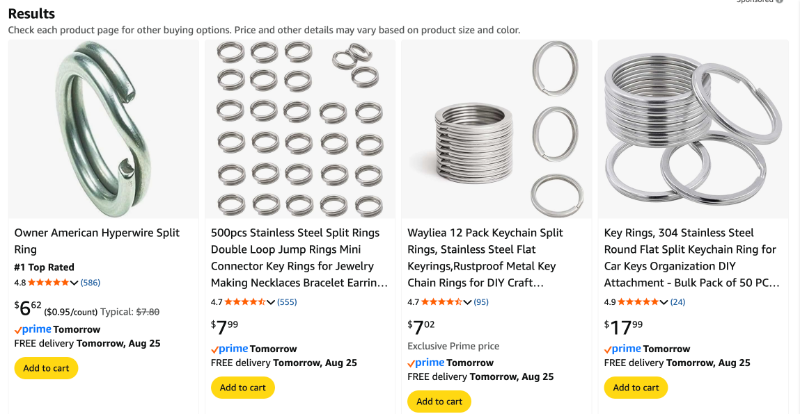Add $17.99 Key Rings pack to cart
Image resolution: width=800 pixels, height=414 pixels.
click(636, 388)
